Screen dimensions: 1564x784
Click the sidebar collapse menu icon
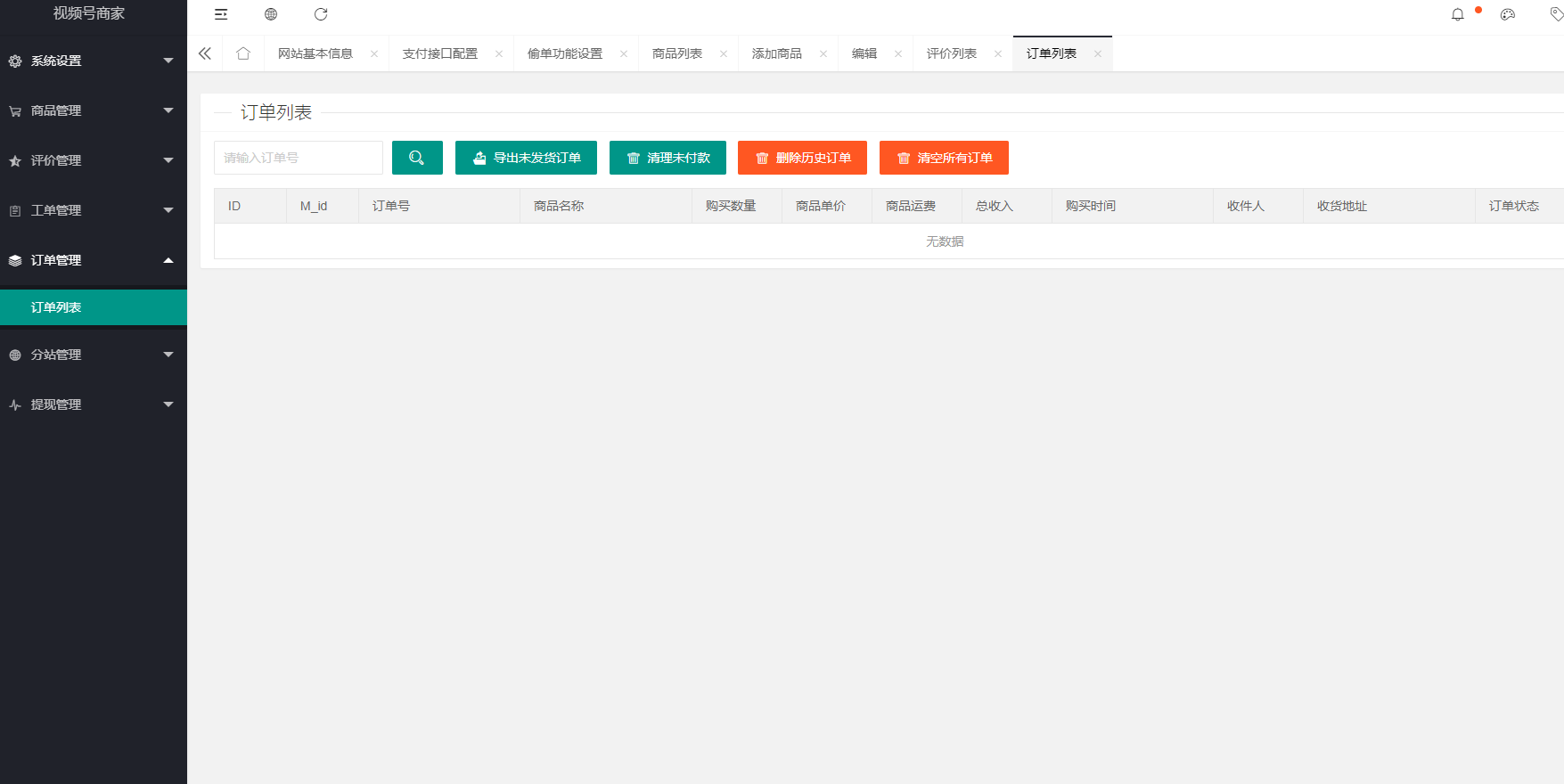(221, 14)
